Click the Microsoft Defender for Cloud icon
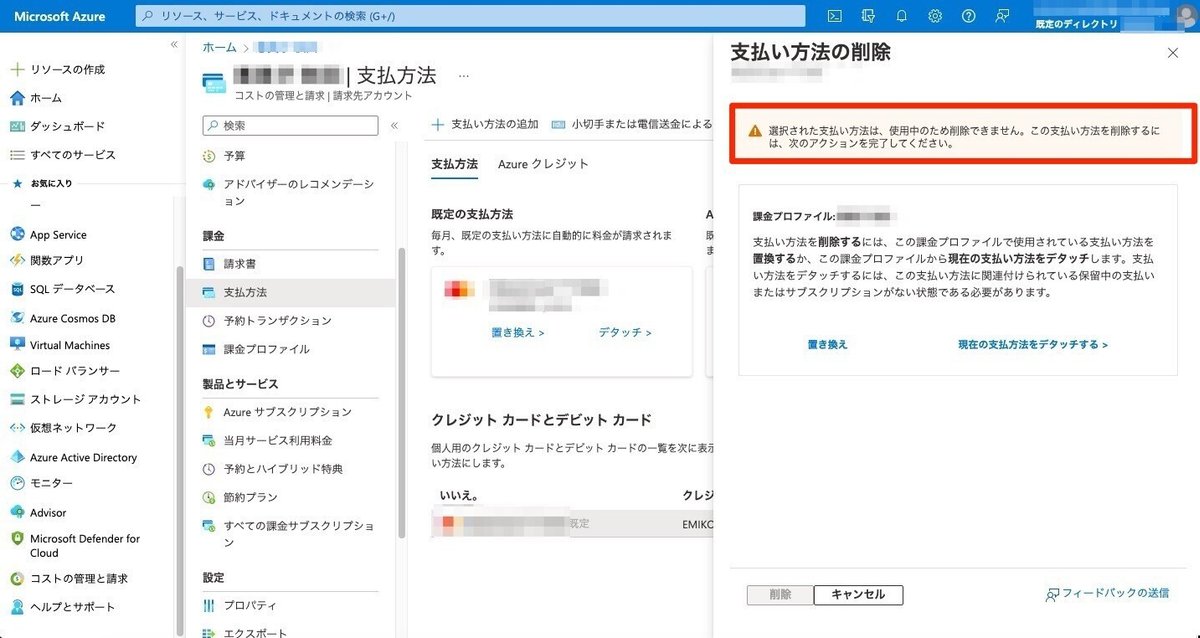Screen dimensions: 1200x638 (x=16, y=539)
